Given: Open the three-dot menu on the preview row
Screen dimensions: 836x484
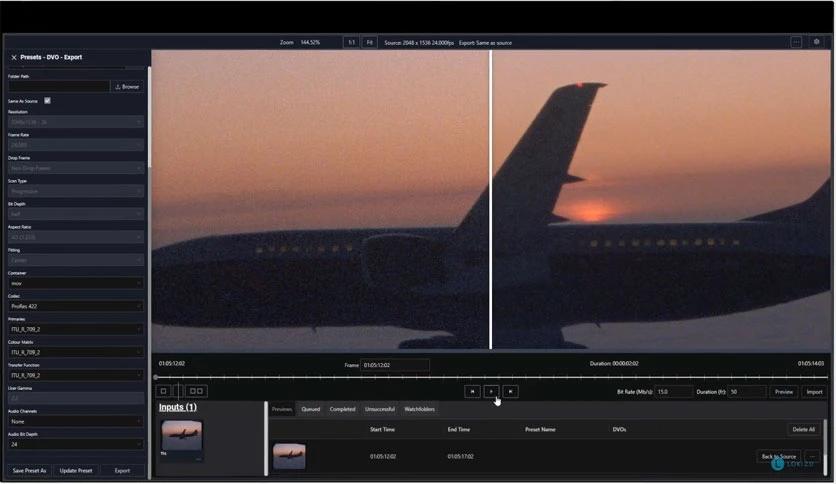Looking at the screenshot, I should coord(812,456).
